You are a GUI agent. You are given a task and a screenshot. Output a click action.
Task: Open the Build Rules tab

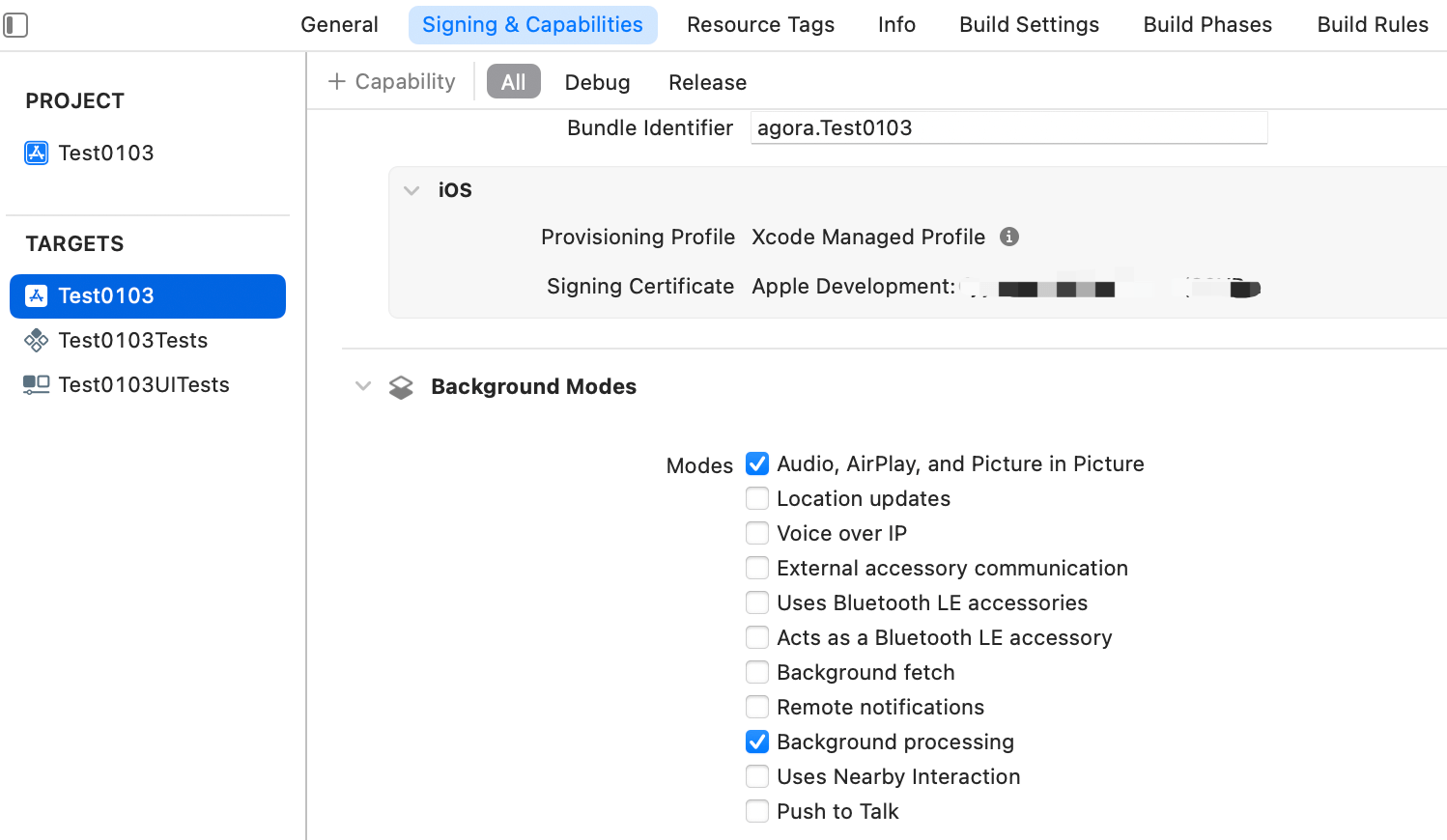tap(1373, 25)
